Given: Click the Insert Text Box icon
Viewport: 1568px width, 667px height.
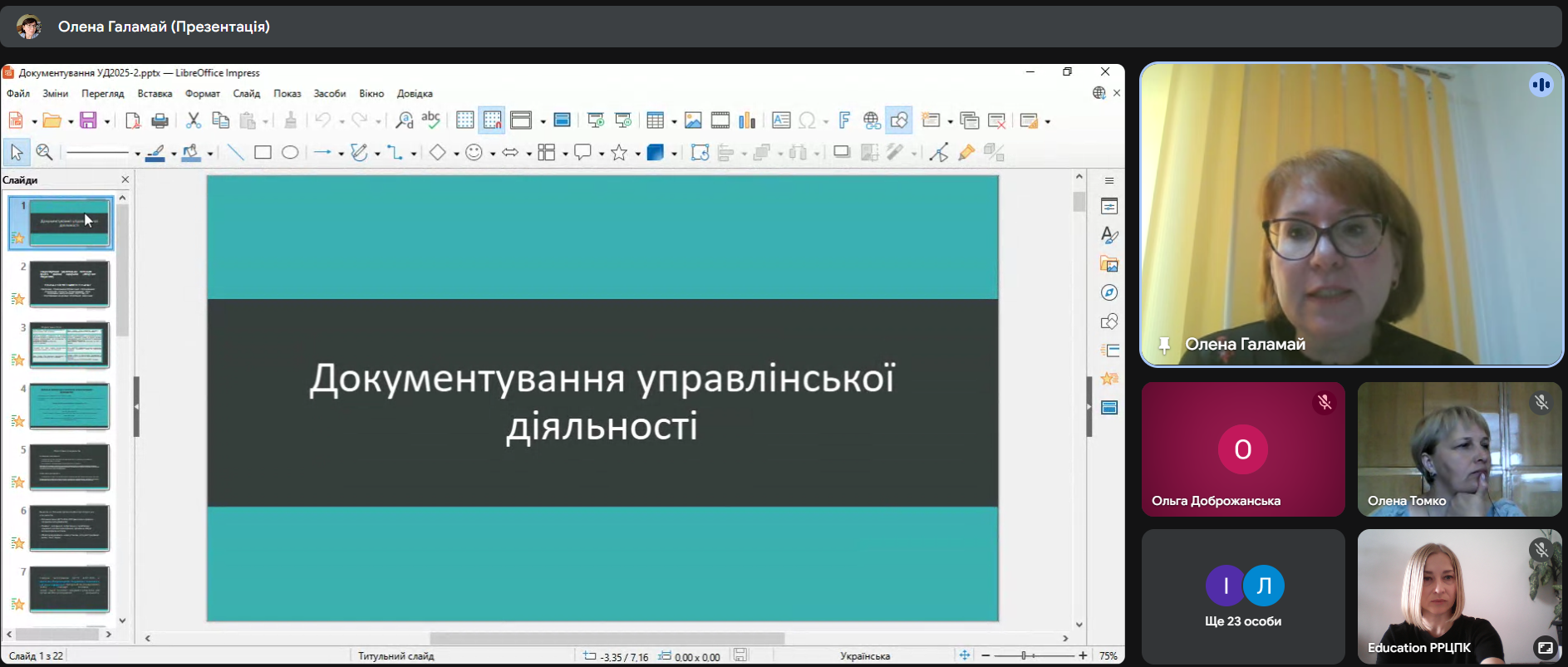Looking at the screenshot, I should [x=781, y=121].
